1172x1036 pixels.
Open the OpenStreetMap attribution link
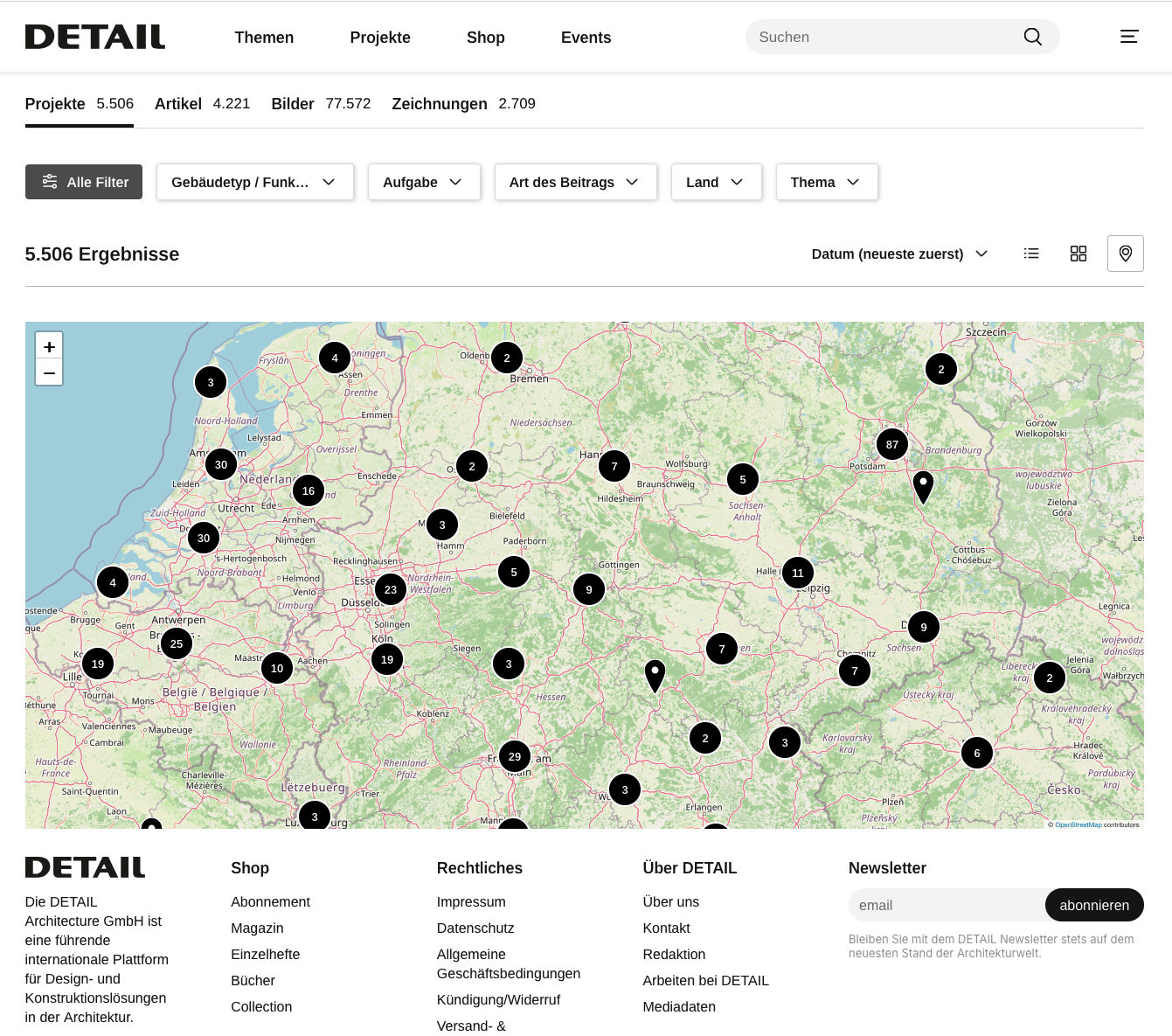[1078, 824]
